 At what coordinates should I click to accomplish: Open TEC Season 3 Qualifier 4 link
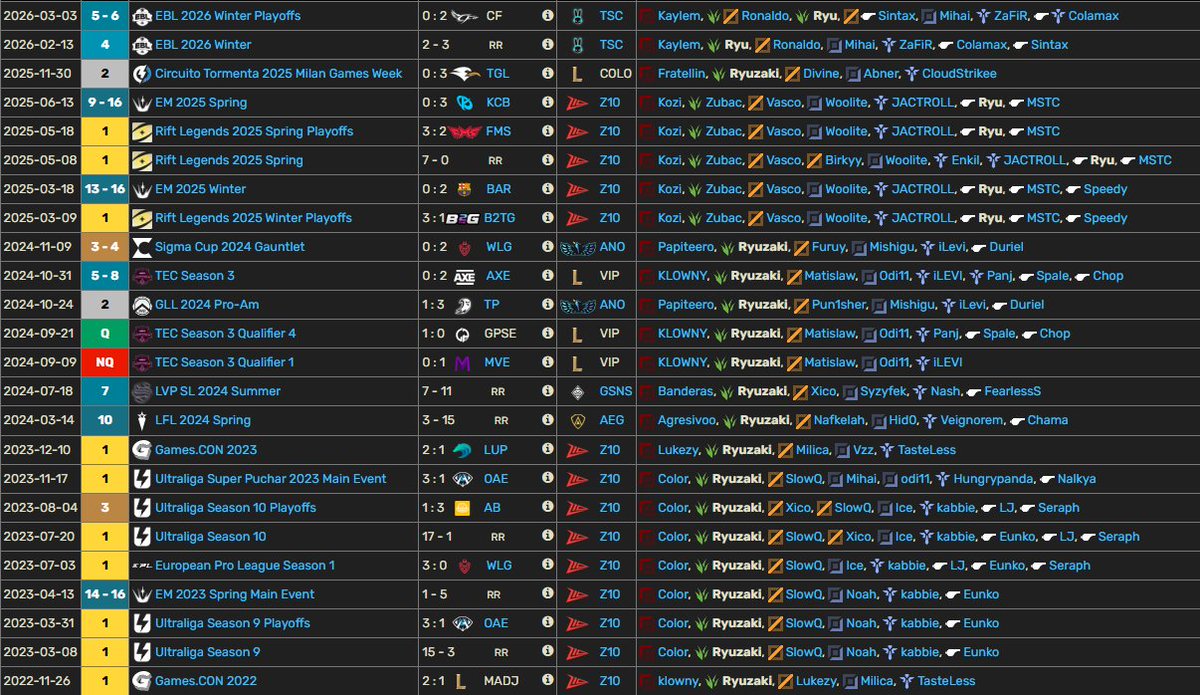pyautogui.click(x=225, y=334)
